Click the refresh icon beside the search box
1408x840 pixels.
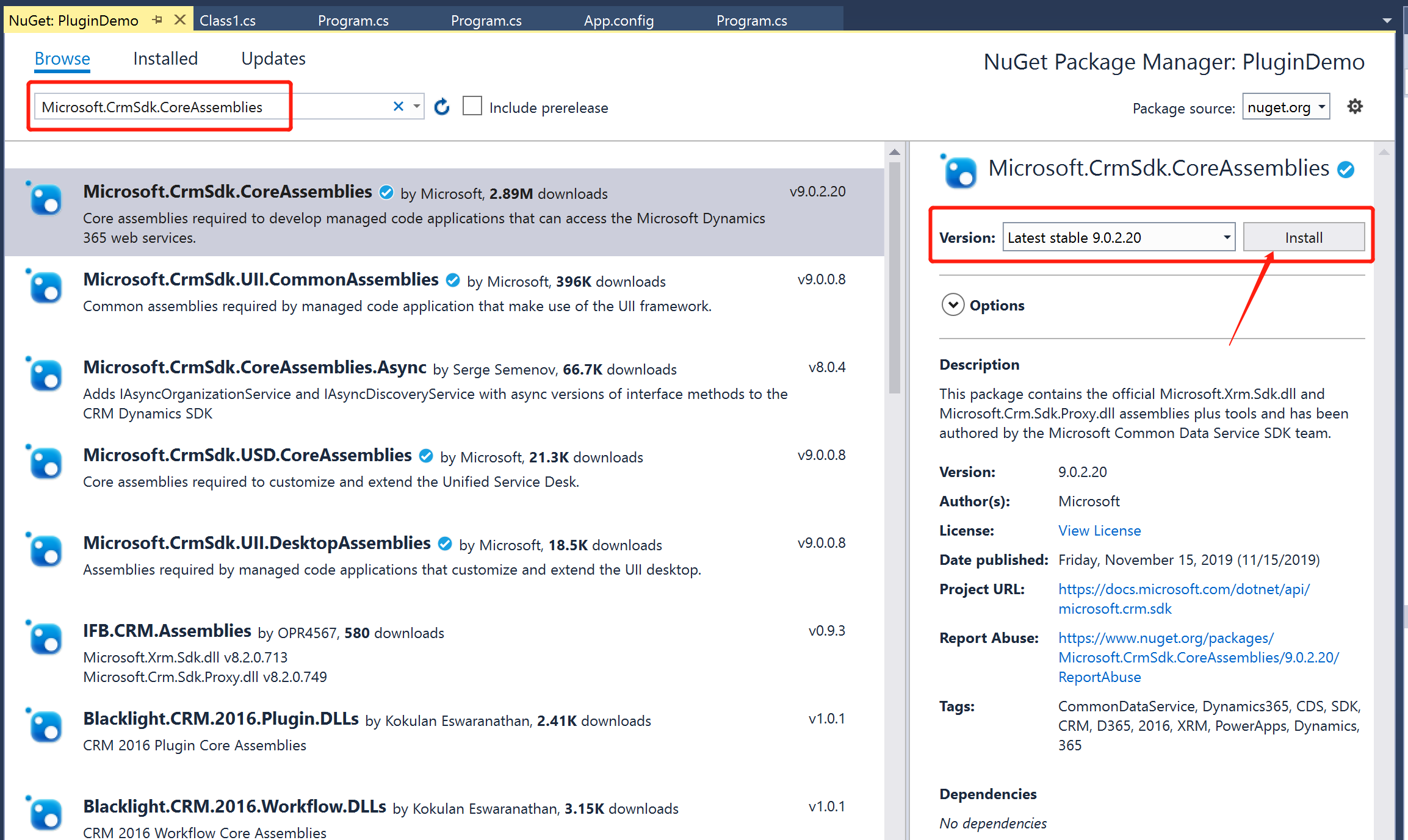pyautogui.click(x=442, y=107)
